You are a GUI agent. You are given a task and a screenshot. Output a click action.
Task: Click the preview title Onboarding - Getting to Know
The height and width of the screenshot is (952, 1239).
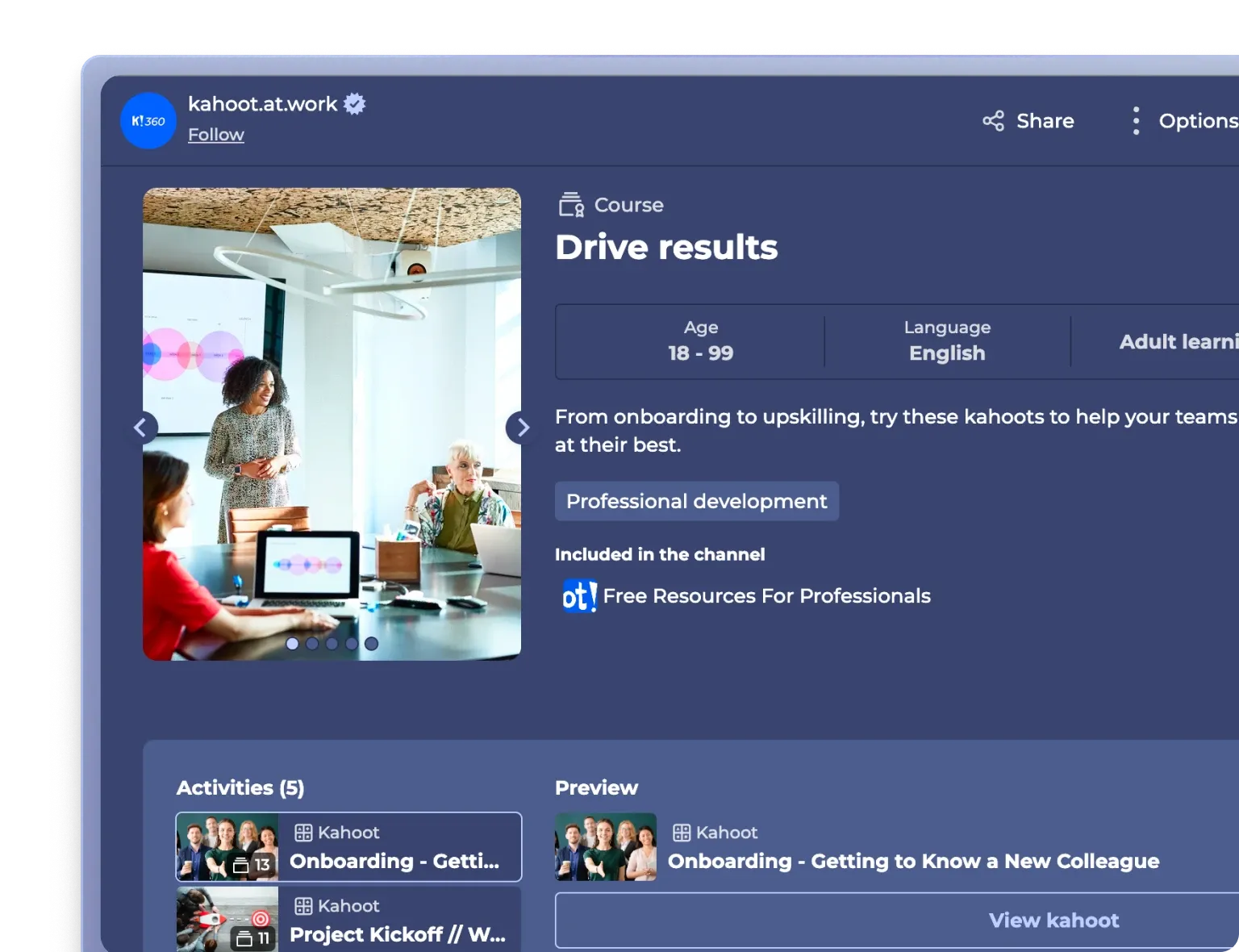pos(913,862)
